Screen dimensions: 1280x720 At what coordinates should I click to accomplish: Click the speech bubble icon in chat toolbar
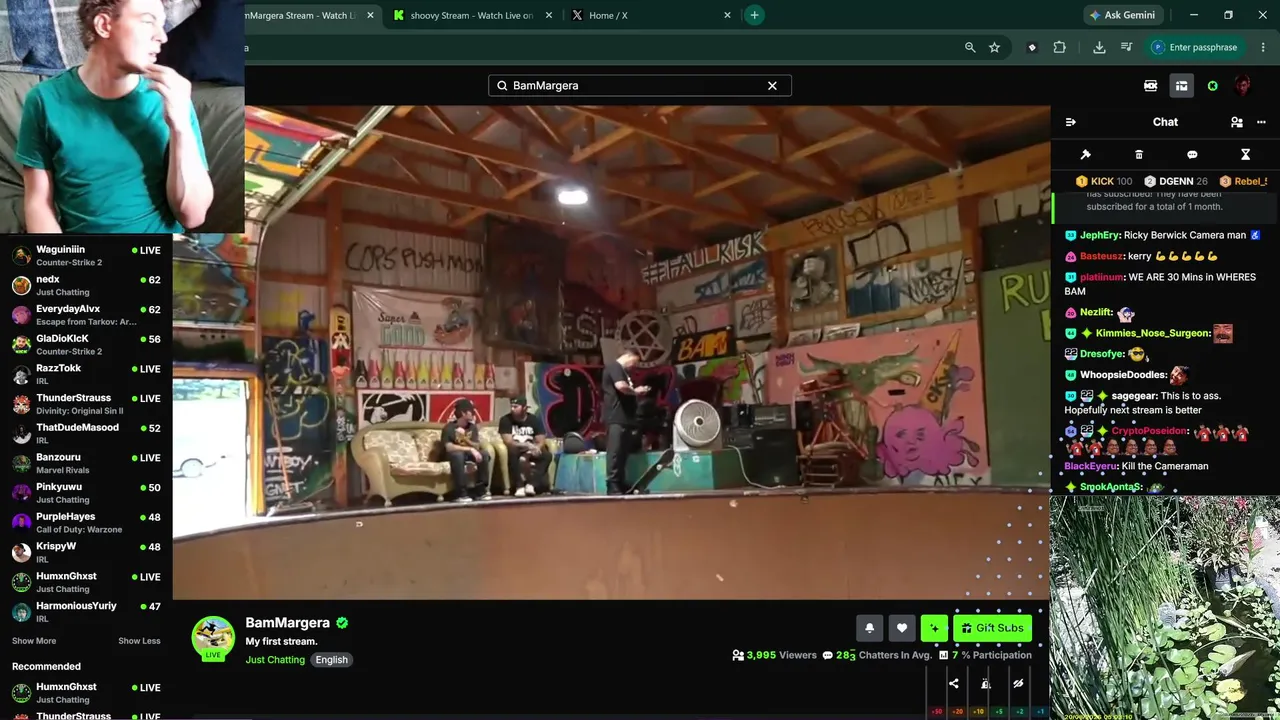[x=1192, y=155]
